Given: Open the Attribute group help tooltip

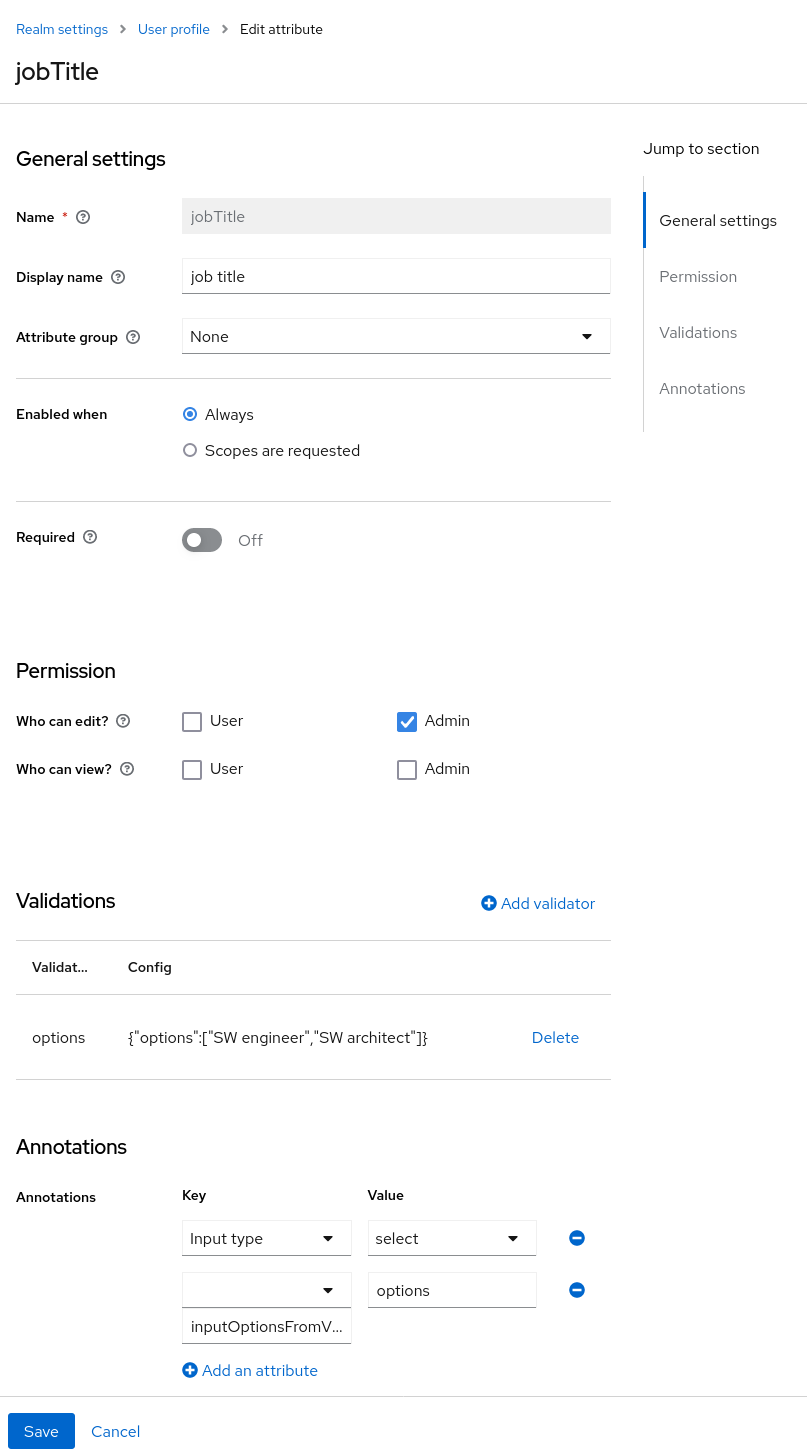Looking at the screenshot, I should [x=133, y=337].
